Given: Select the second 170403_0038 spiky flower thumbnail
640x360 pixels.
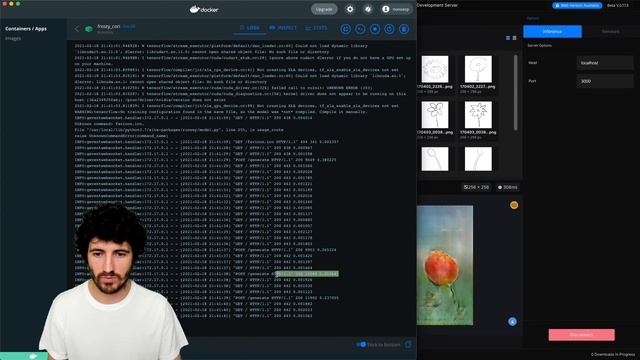Looking at the screenshot, I should [x=478, y=115].
